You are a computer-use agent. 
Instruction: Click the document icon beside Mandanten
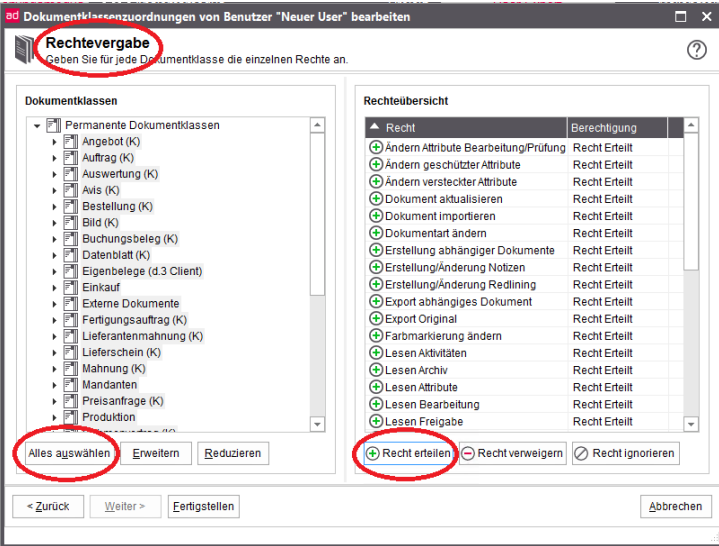[x=70, y=385]
